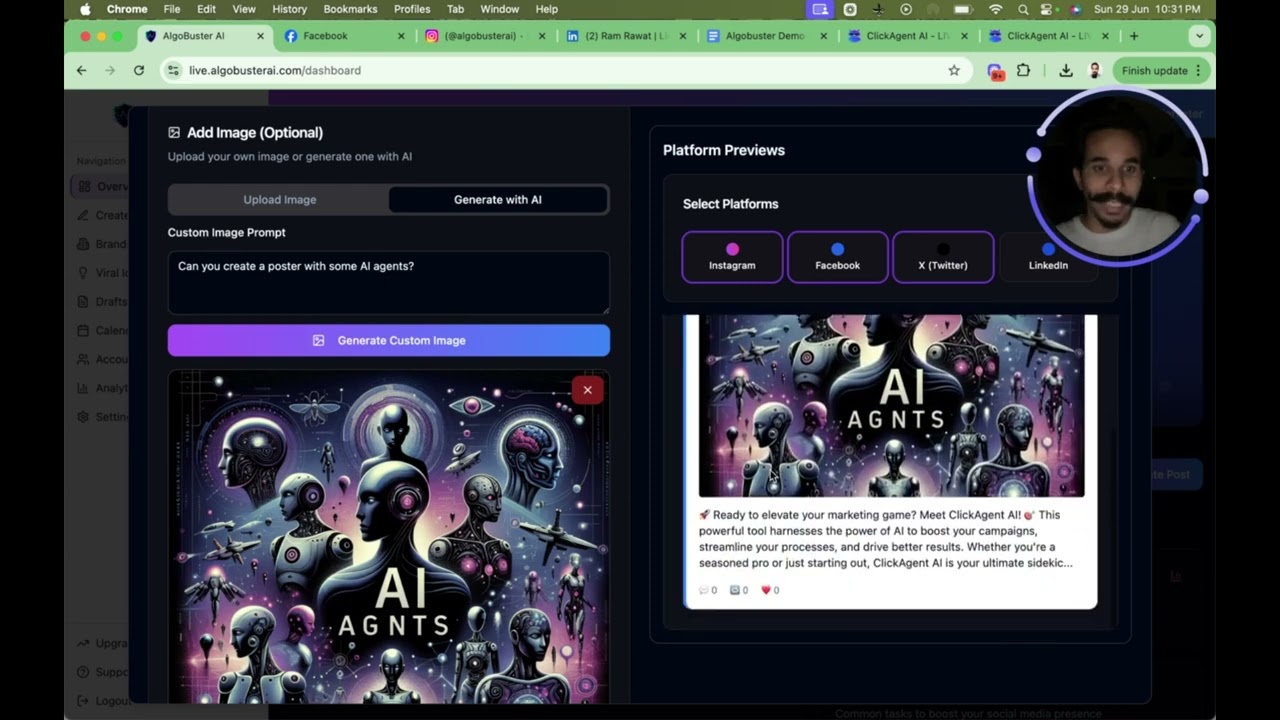Click the preview post image

pyautogui.click(x=891, y=405)
